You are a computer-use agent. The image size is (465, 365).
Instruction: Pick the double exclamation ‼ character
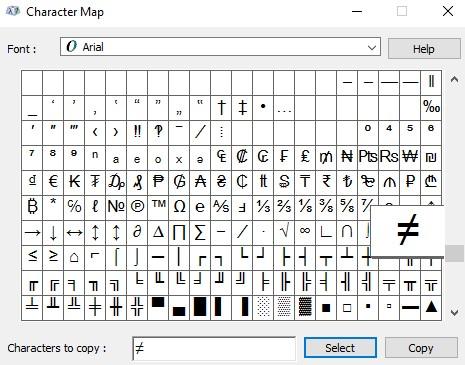coord(137,133)
